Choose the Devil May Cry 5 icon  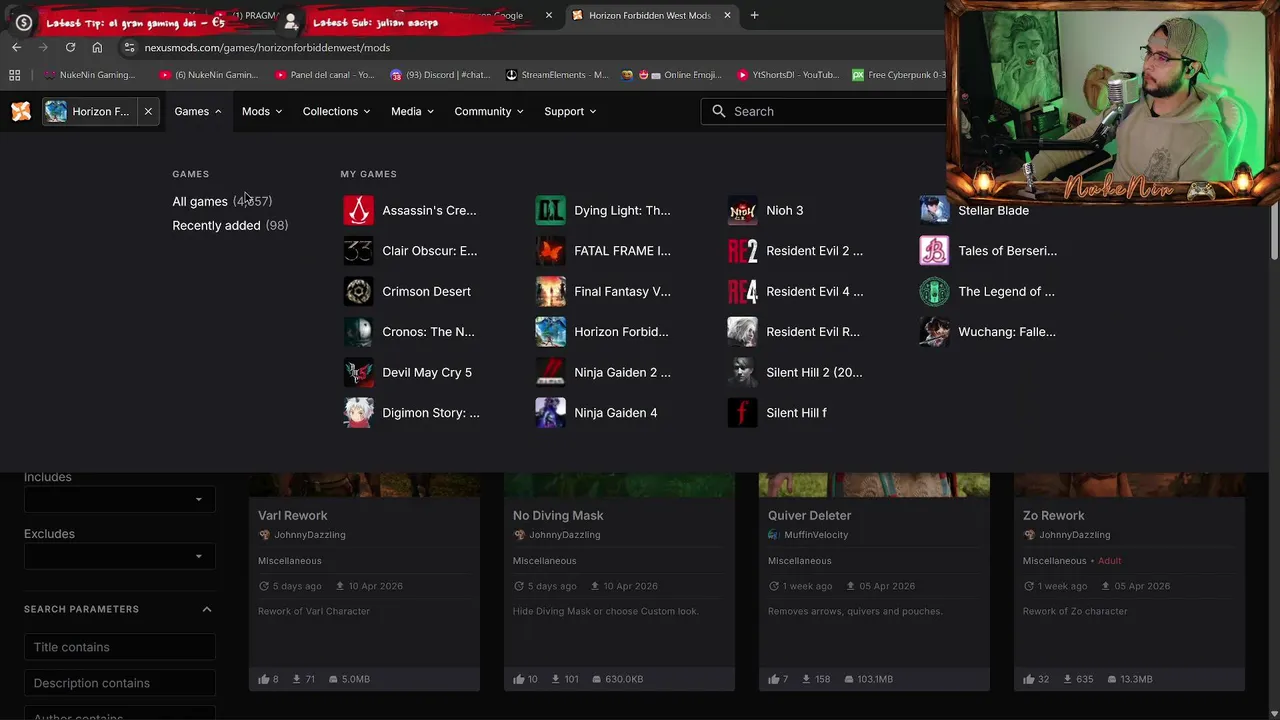[x=358, y=372]
